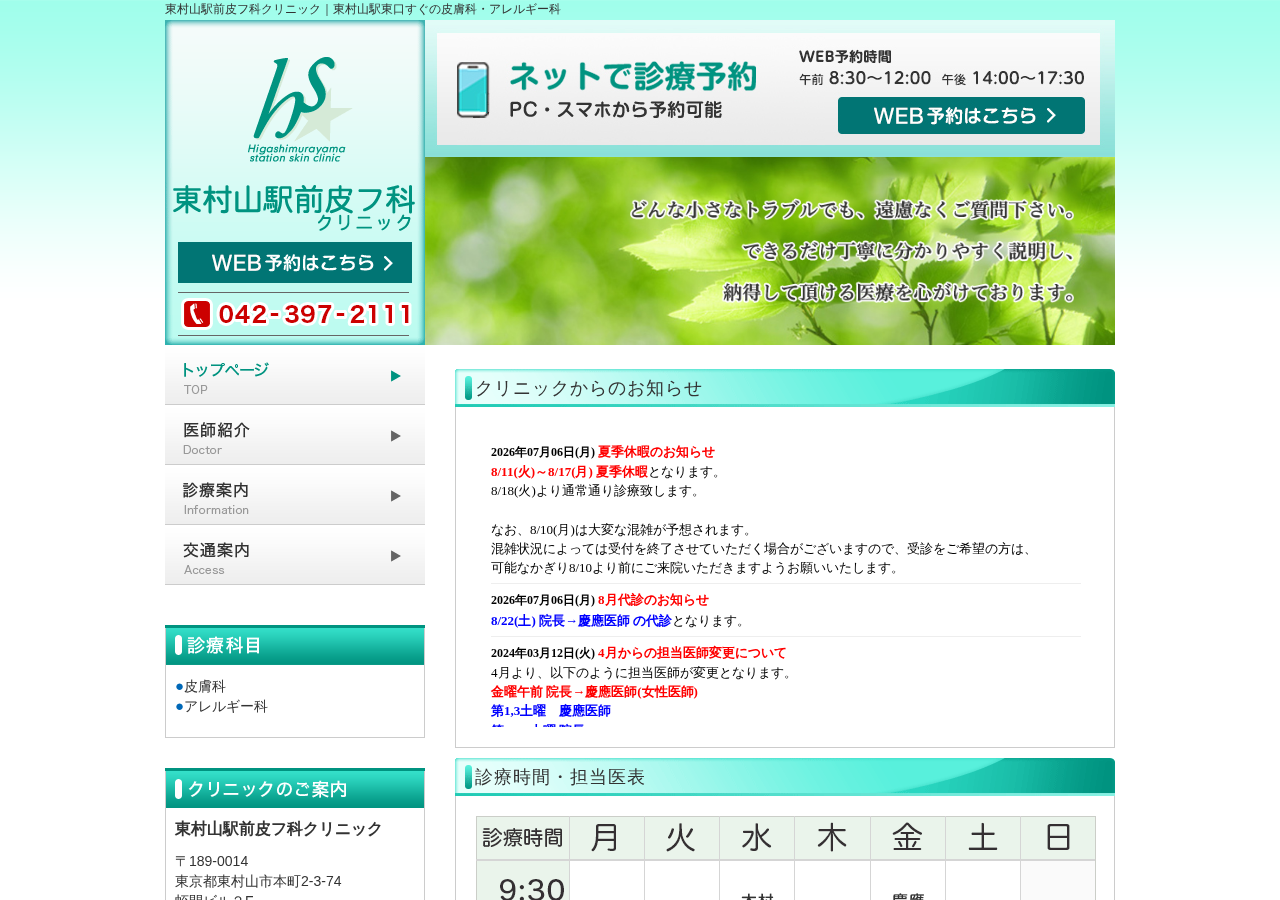1280x900 pixels.
Task: Click 月 column header in schedule
Action: (x=607, y=838)
